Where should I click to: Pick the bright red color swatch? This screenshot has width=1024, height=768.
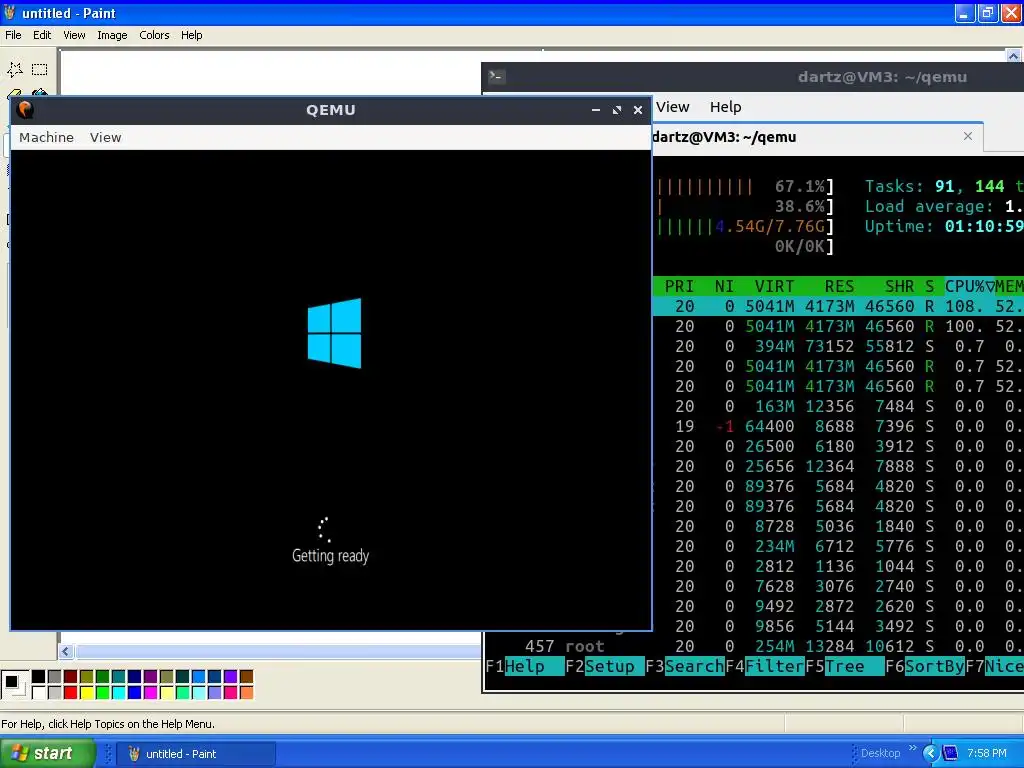(x=71, y=692)
